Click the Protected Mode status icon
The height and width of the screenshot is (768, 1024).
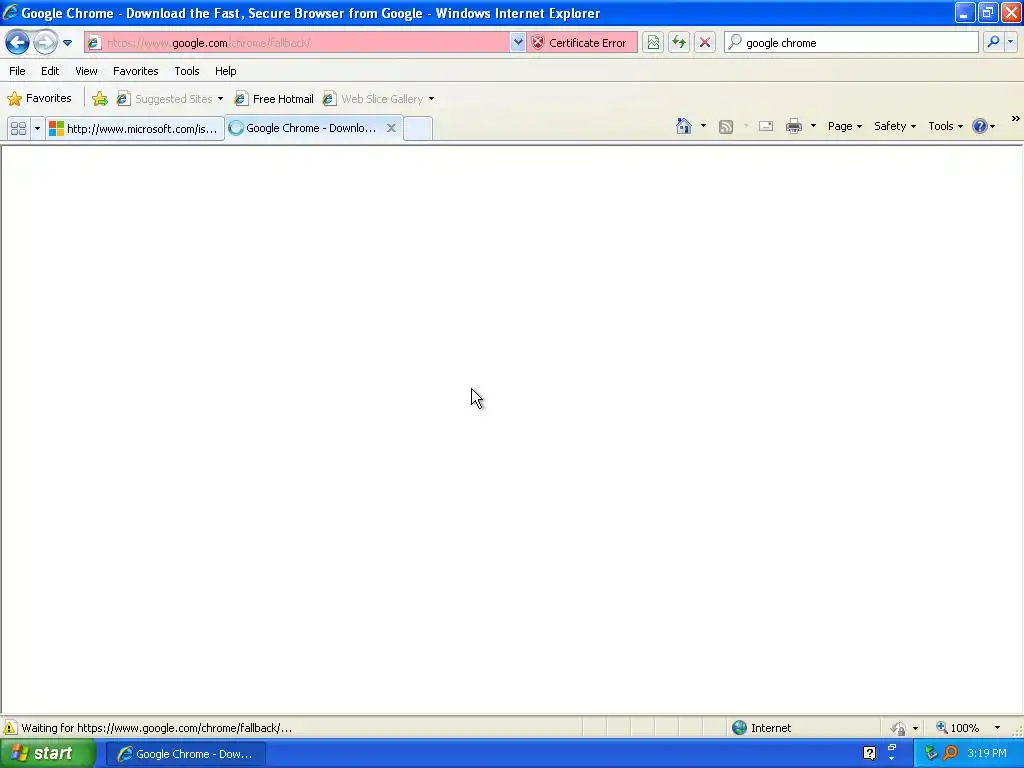pos(898,728)
